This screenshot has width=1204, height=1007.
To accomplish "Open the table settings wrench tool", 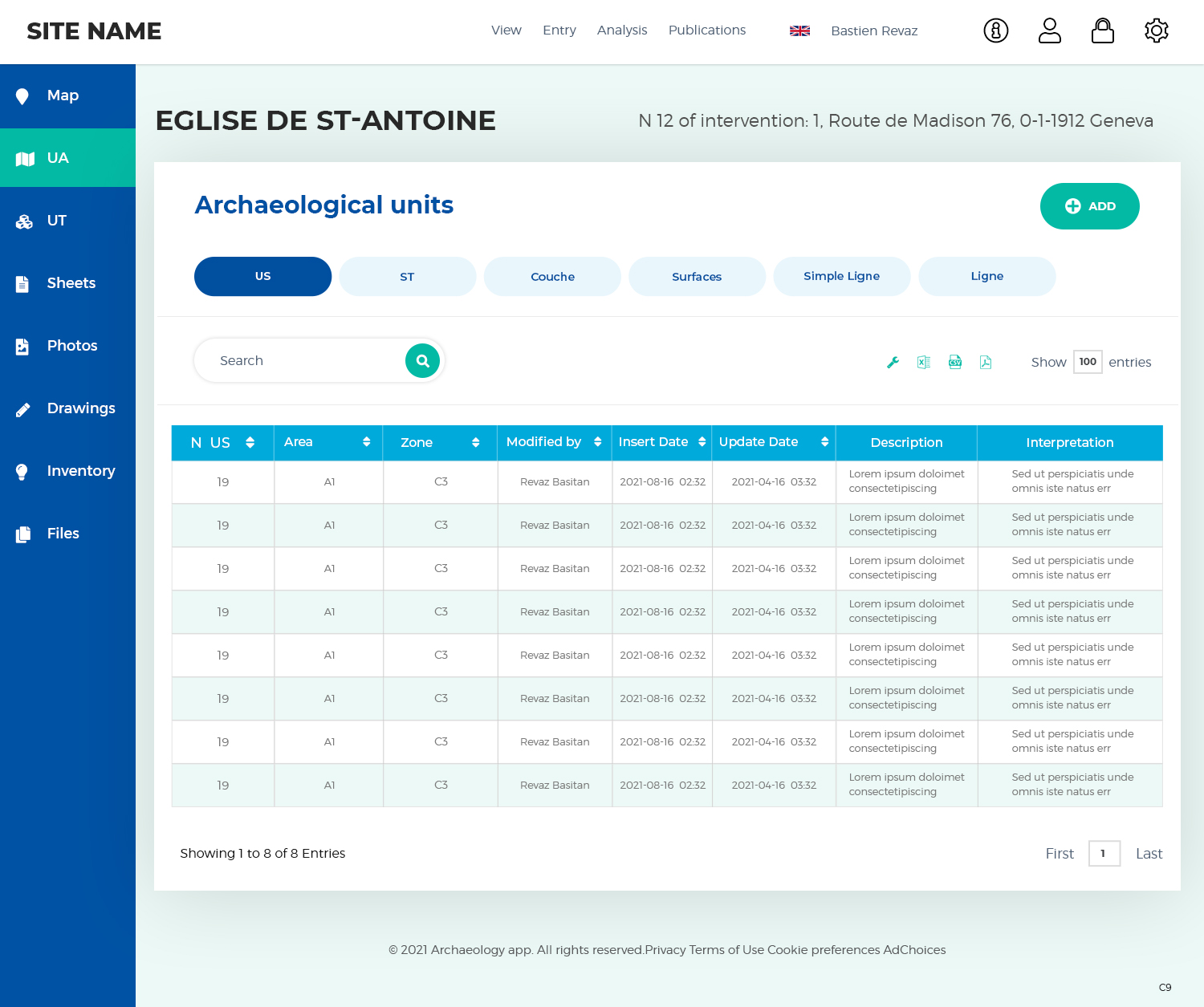I will tap(892, 362).
